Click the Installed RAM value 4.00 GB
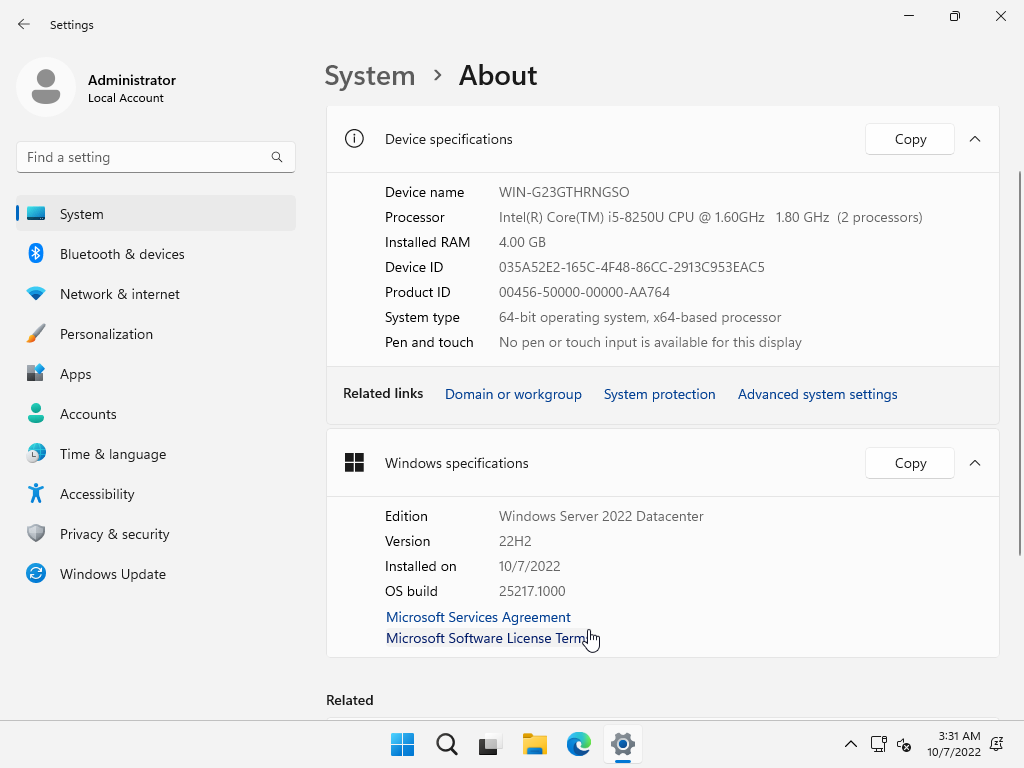 pyautogui.click(x=522, y=242)
